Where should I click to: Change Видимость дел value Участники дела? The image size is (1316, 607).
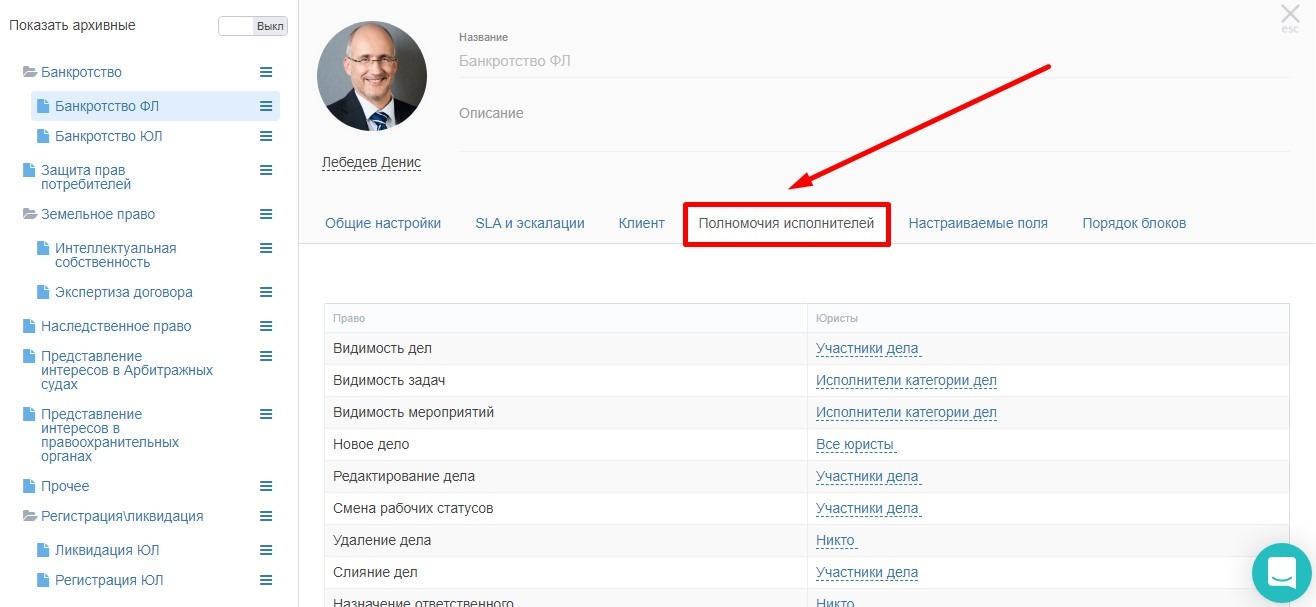(867, 348)
